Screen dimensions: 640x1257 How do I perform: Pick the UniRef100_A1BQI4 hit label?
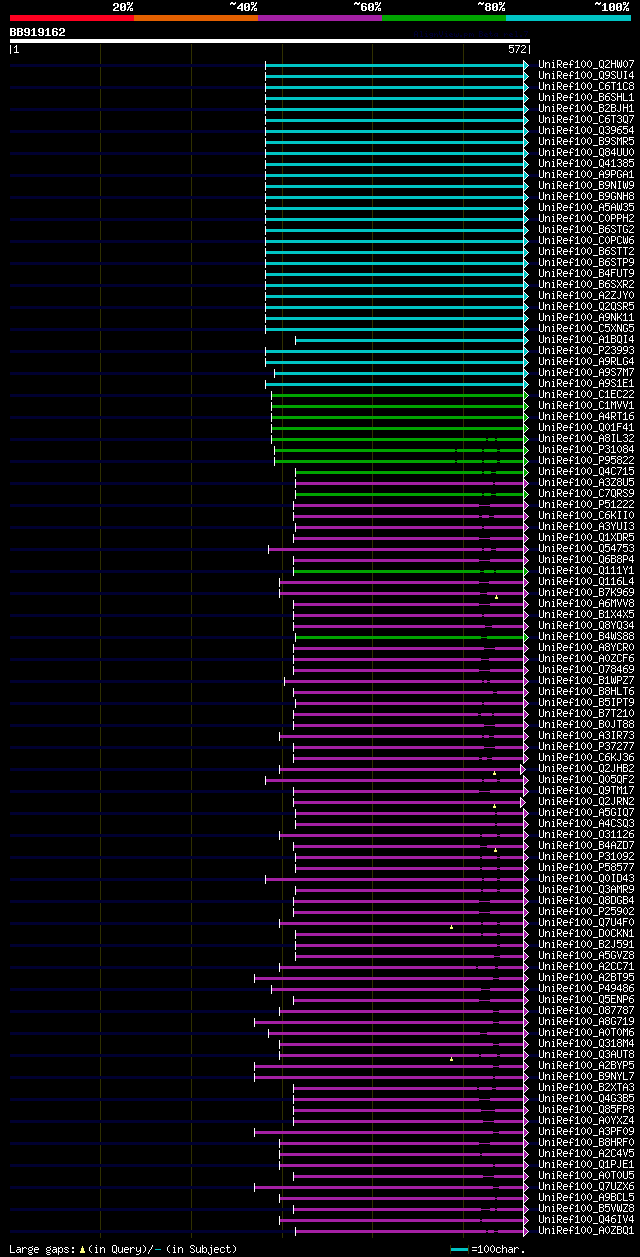586,340
